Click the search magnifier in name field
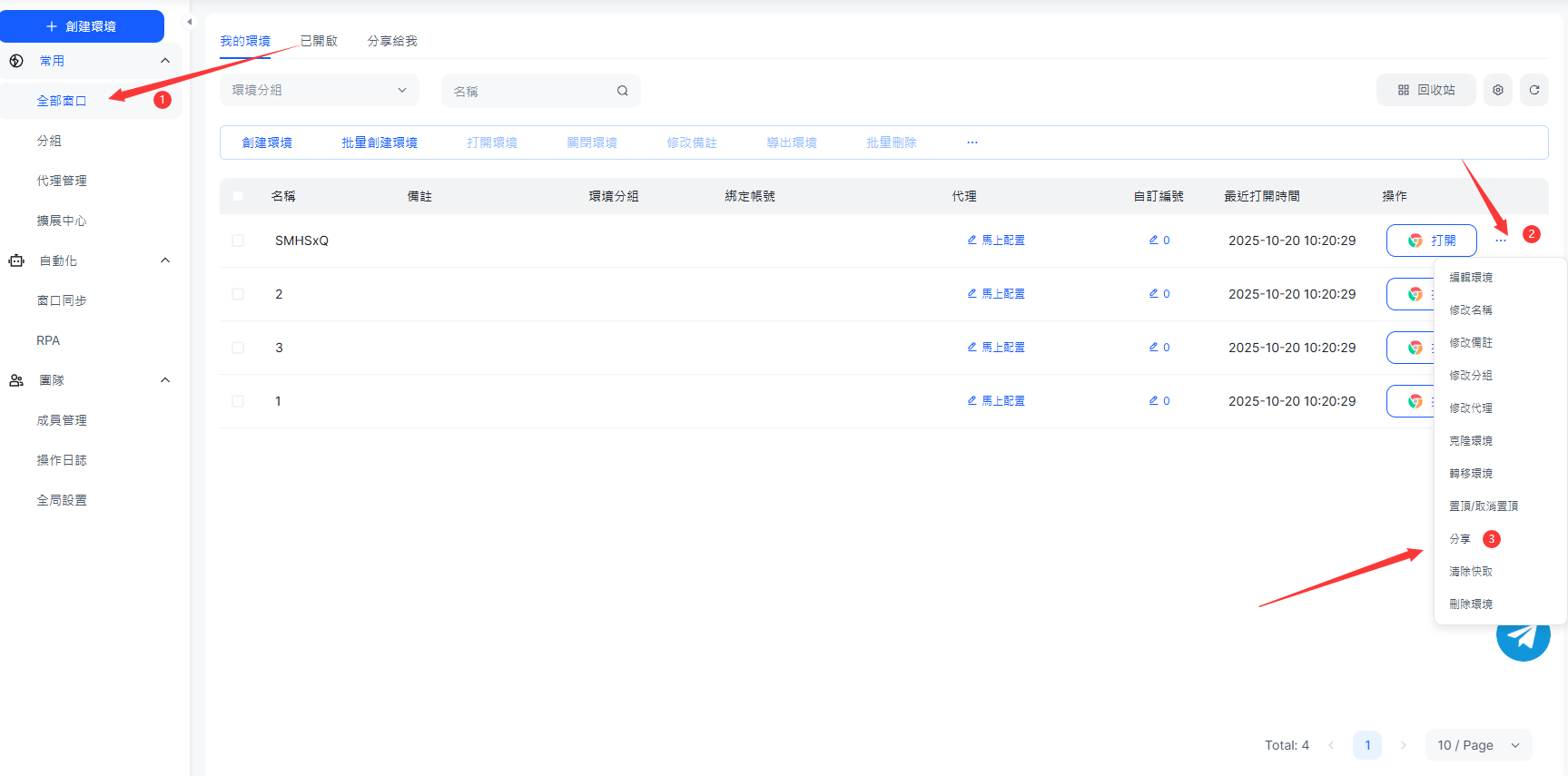This screenshot has width=1568, height=776. click(x=622, y=91)
